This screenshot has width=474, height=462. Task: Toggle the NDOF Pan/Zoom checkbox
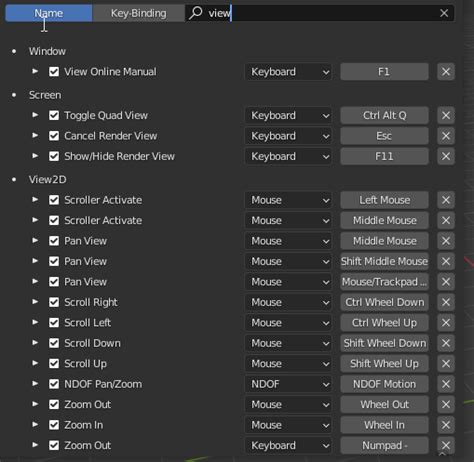coord(54,384)
